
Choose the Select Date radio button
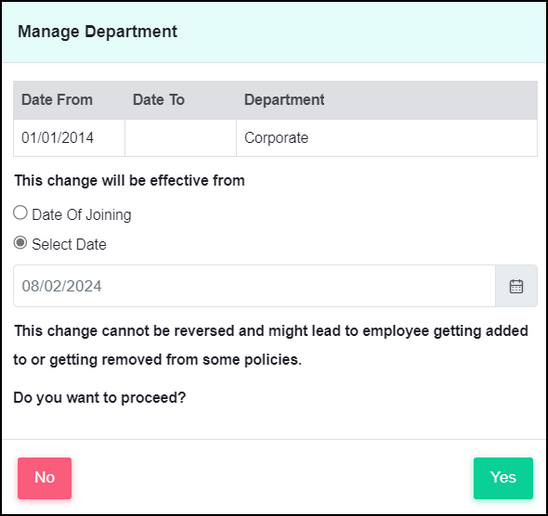pos(20,243)
